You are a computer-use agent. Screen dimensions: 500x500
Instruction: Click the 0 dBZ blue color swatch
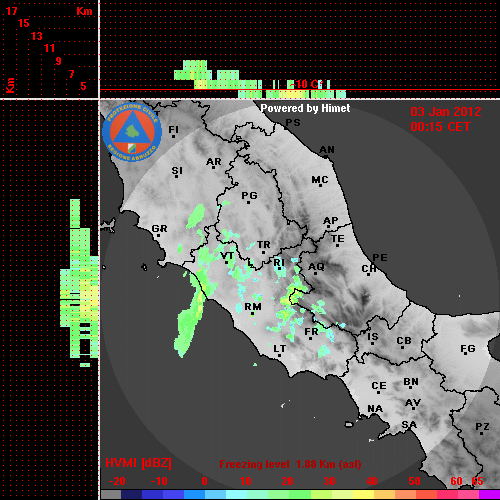(x=194, y=495)
